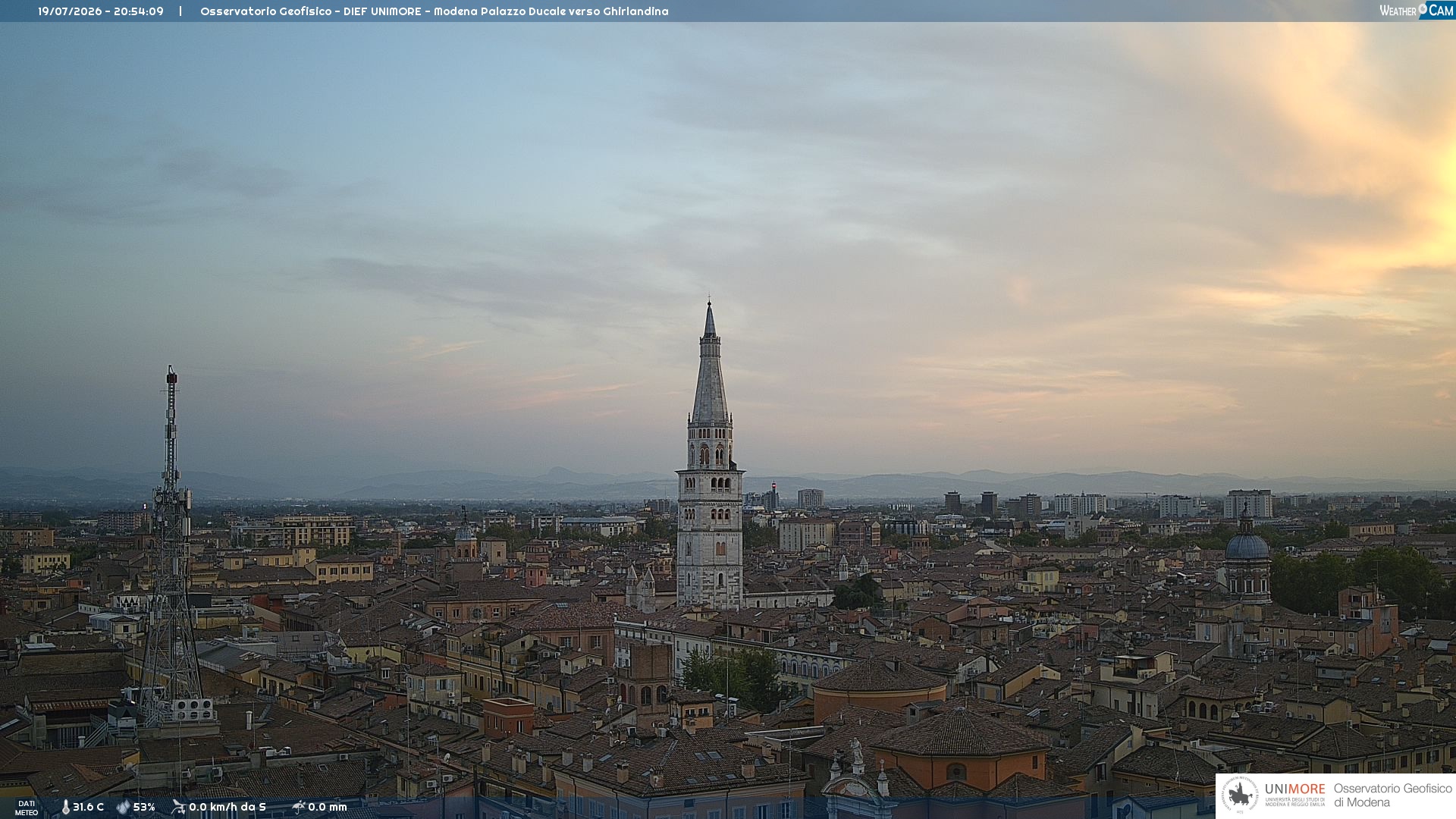Image resolution: width=1456 pixels, height=819 pixels.
Task: Click the humidity droplet icon
Action: tap(123, 807)
